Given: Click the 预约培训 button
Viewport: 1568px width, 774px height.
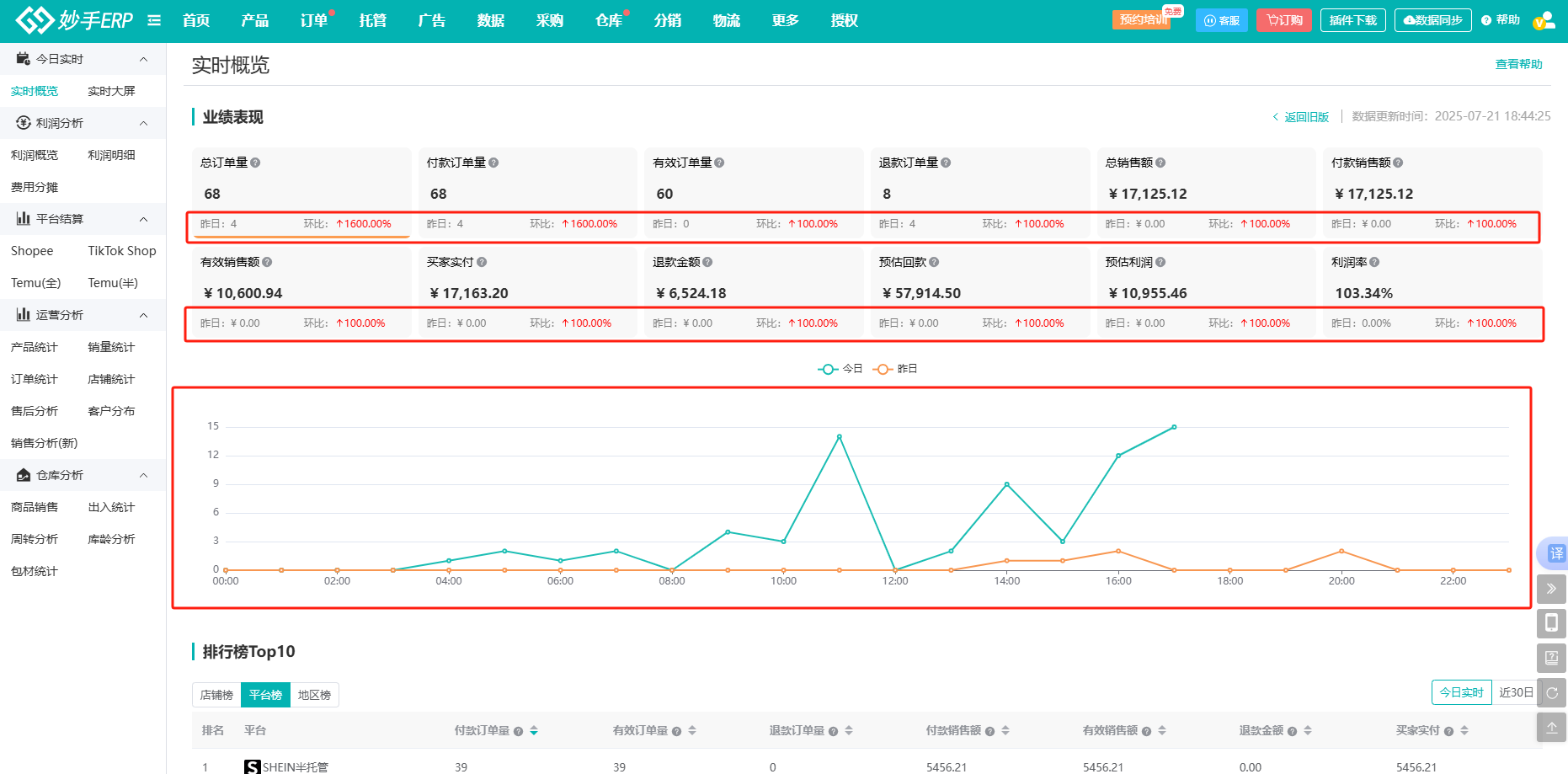Looking at the screenshot, I should coord(1142,20).
